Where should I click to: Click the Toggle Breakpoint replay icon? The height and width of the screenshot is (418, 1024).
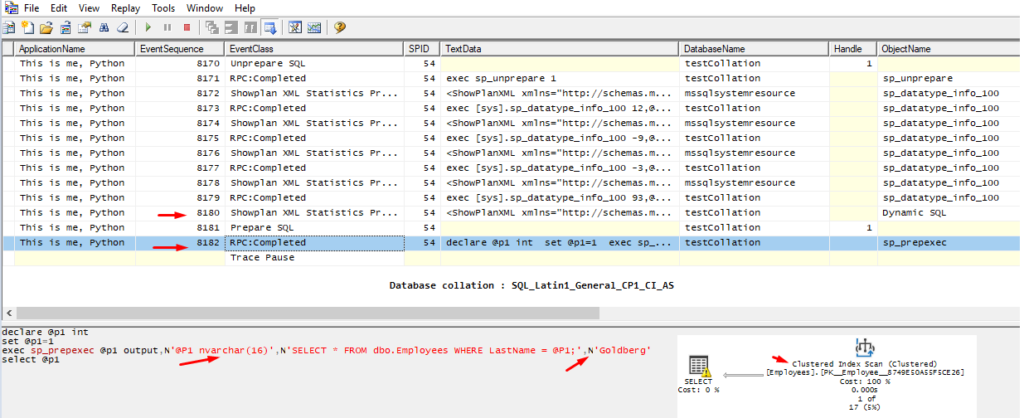click(250, 27)
